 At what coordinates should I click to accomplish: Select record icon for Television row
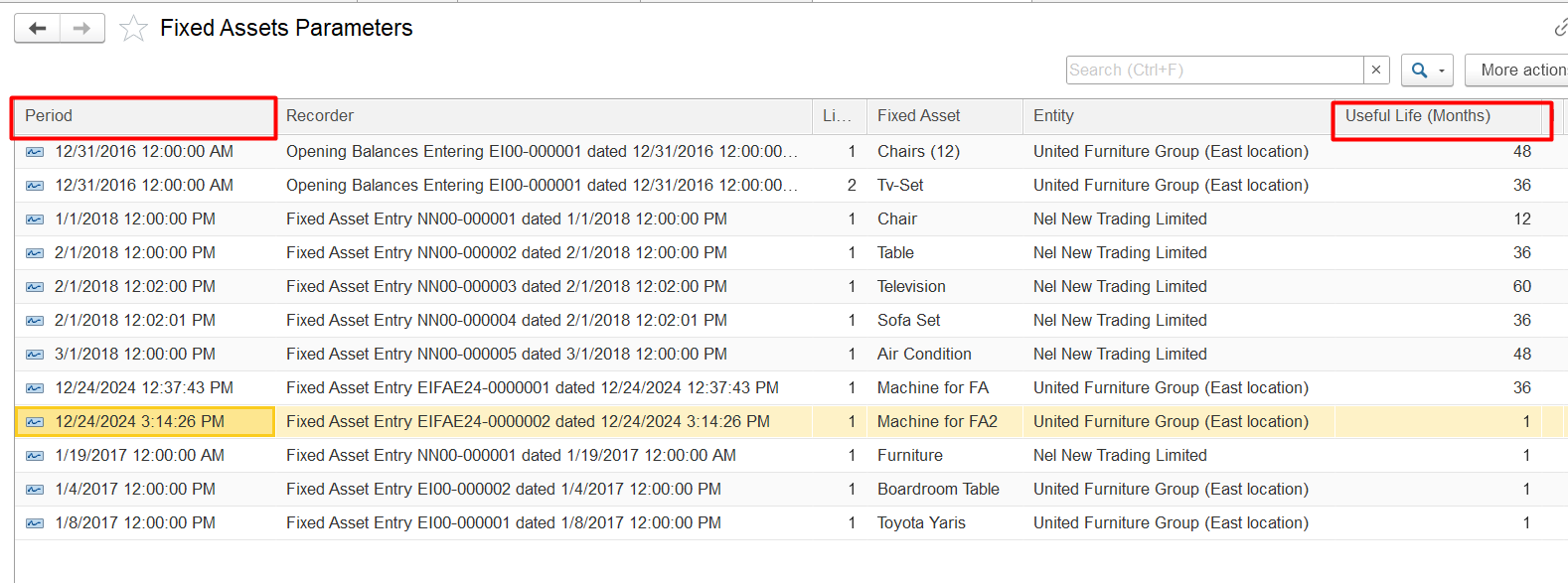35,287
